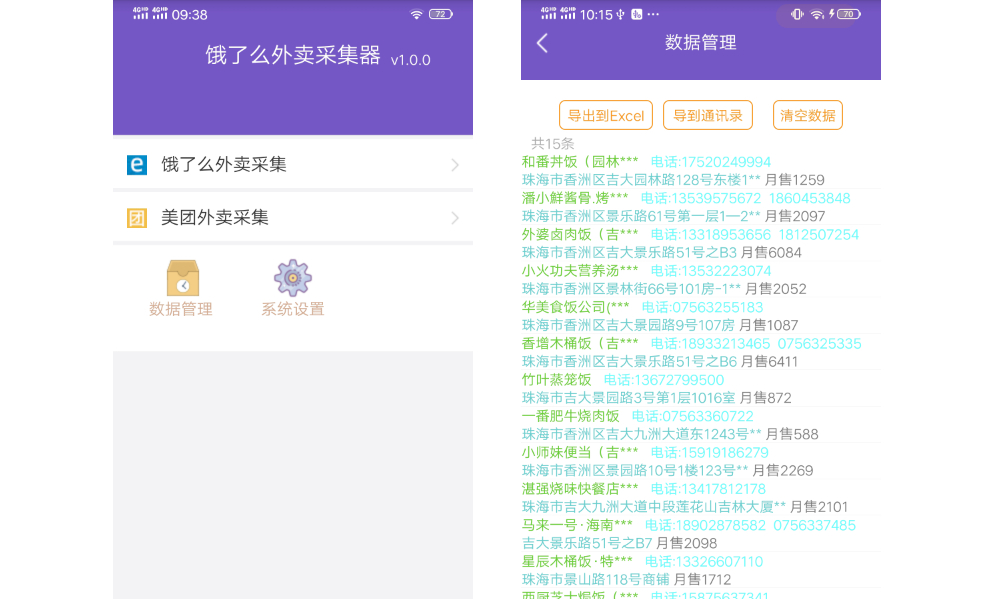Click the 月售6084 sales figure

click(x=771, y=253)
